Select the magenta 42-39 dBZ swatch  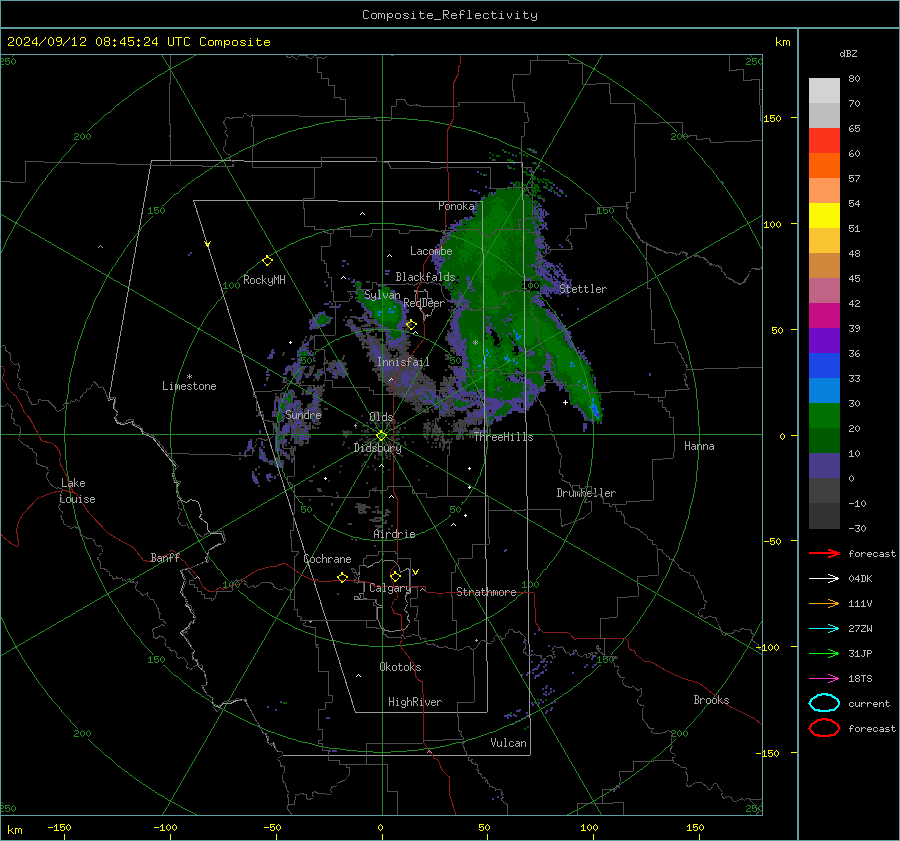tap(824, 316)
